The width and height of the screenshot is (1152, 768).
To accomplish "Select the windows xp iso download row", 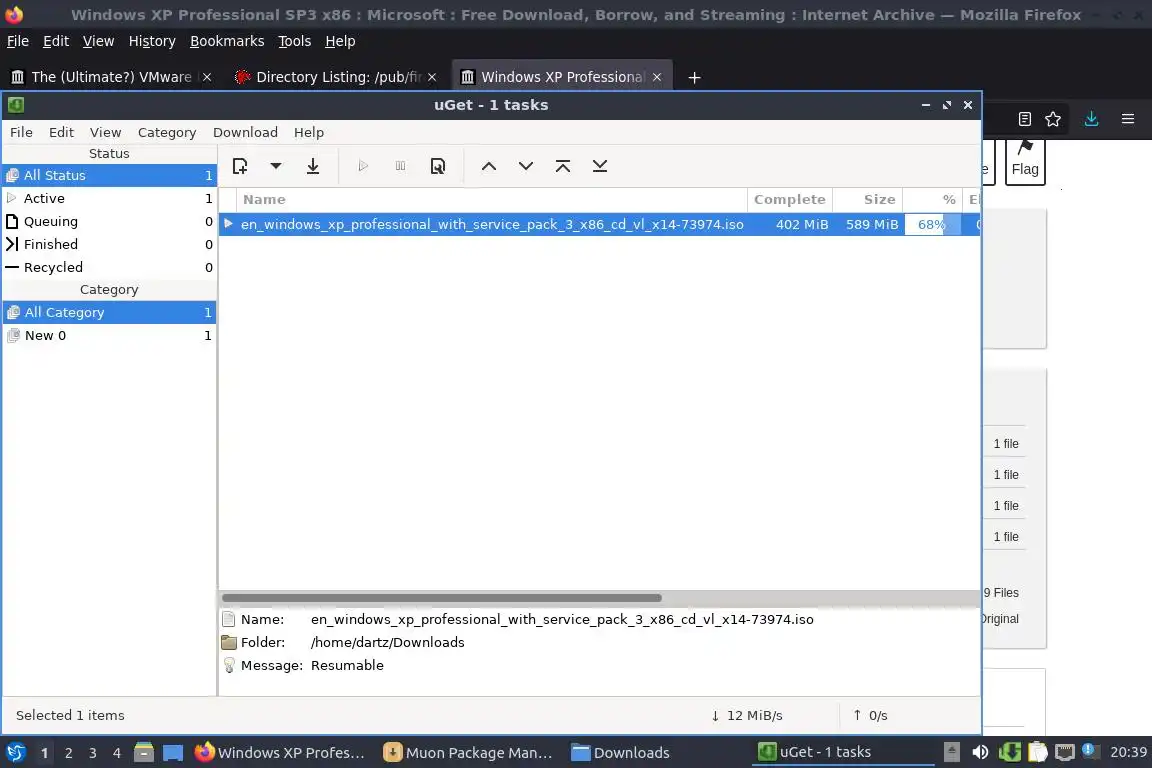I will click(x=599, y=224).
